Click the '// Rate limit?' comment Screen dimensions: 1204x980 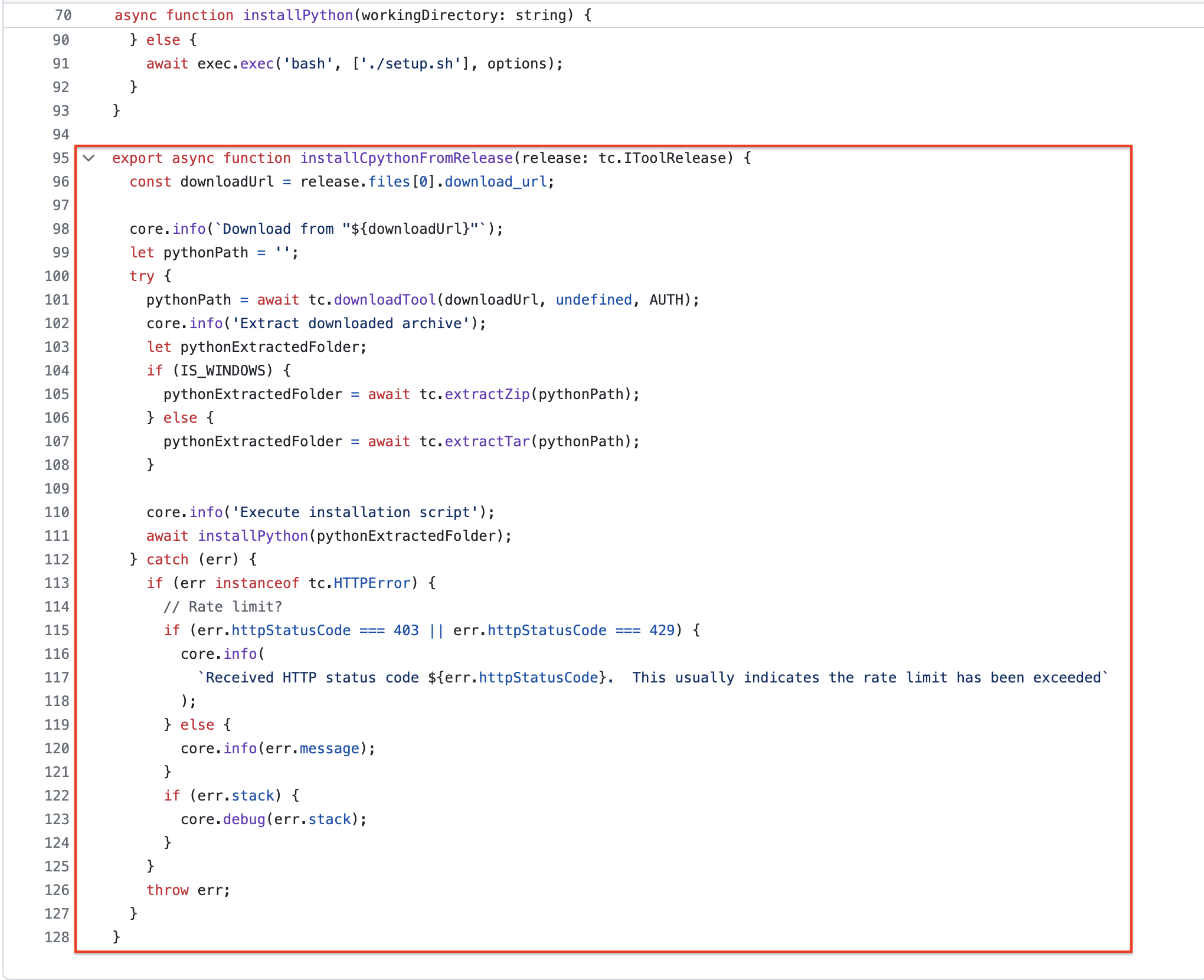point(223,607)
